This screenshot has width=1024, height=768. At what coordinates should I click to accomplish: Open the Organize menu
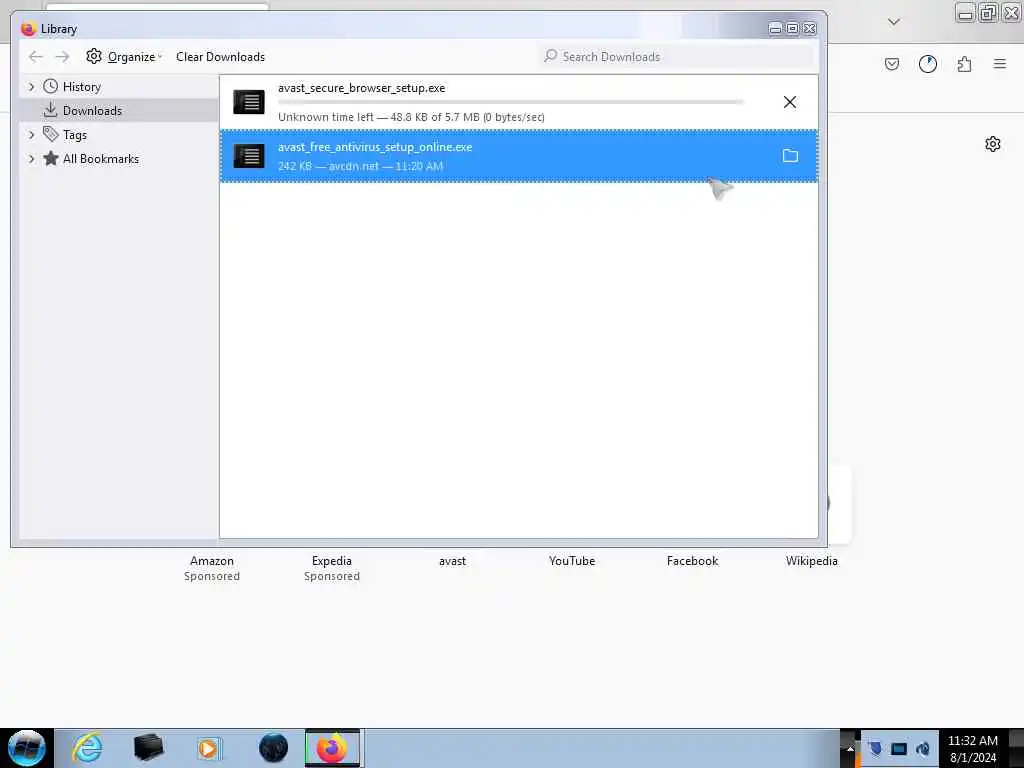[x=124, y=57]
